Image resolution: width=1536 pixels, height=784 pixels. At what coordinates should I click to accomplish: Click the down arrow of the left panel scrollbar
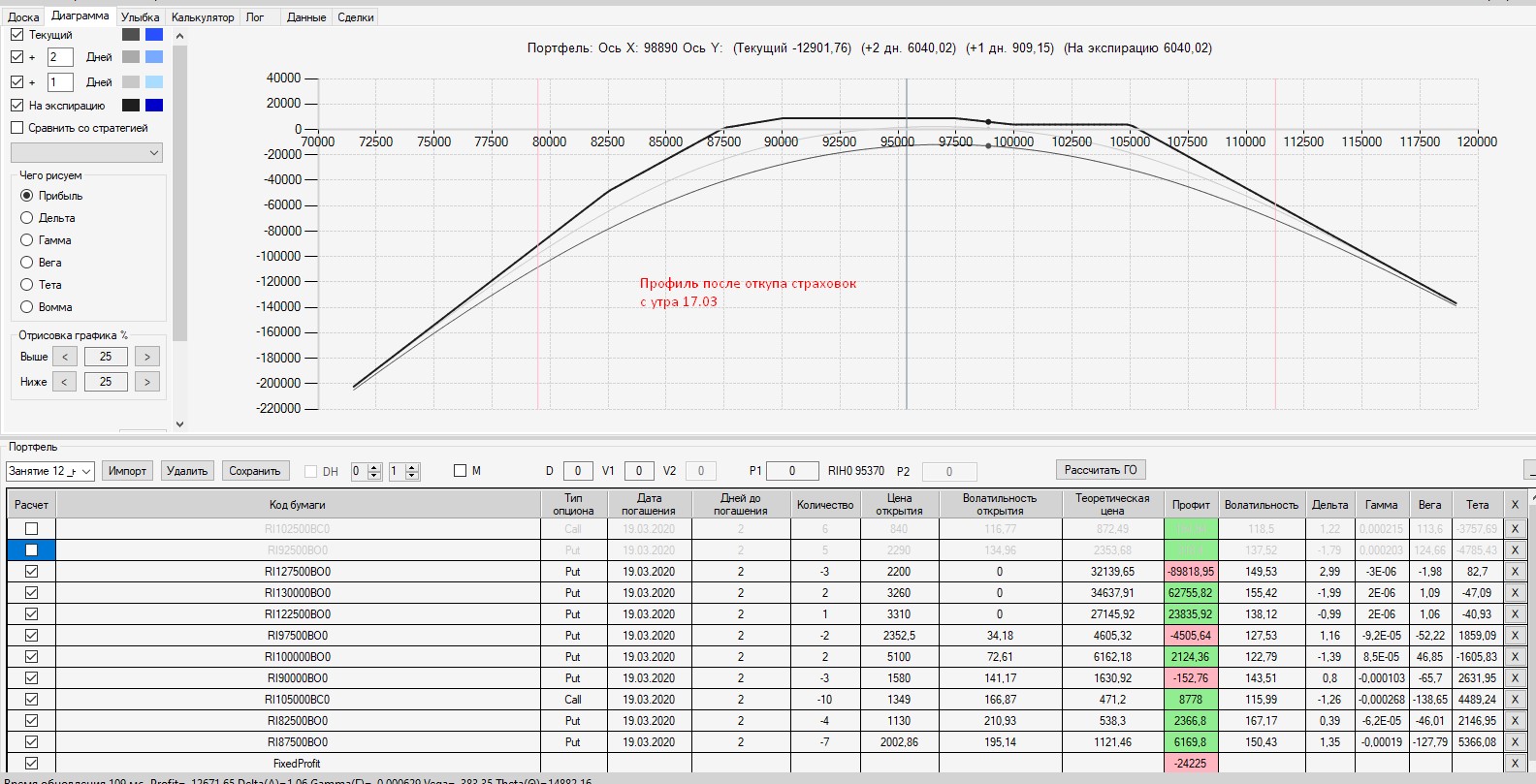179,423
